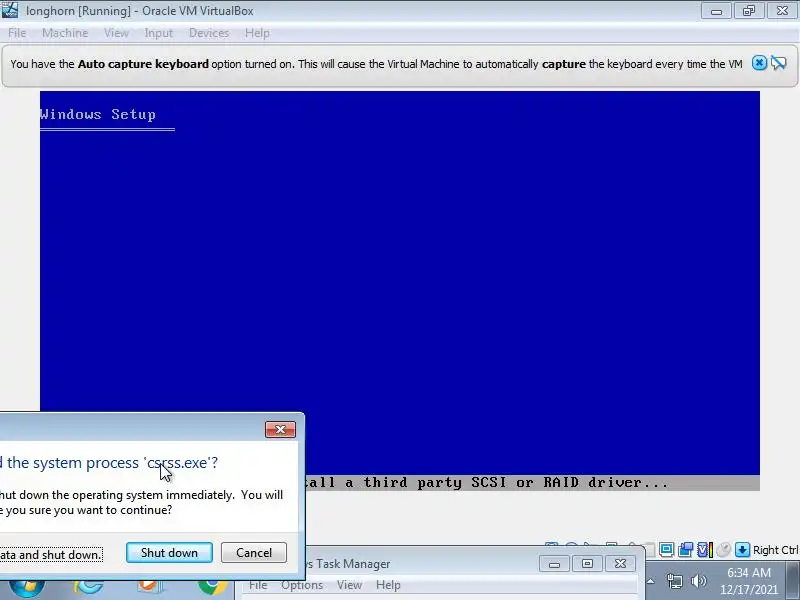Click the keyboard capture arrow icon
The image size is (800, 600).
coord(742,550)
